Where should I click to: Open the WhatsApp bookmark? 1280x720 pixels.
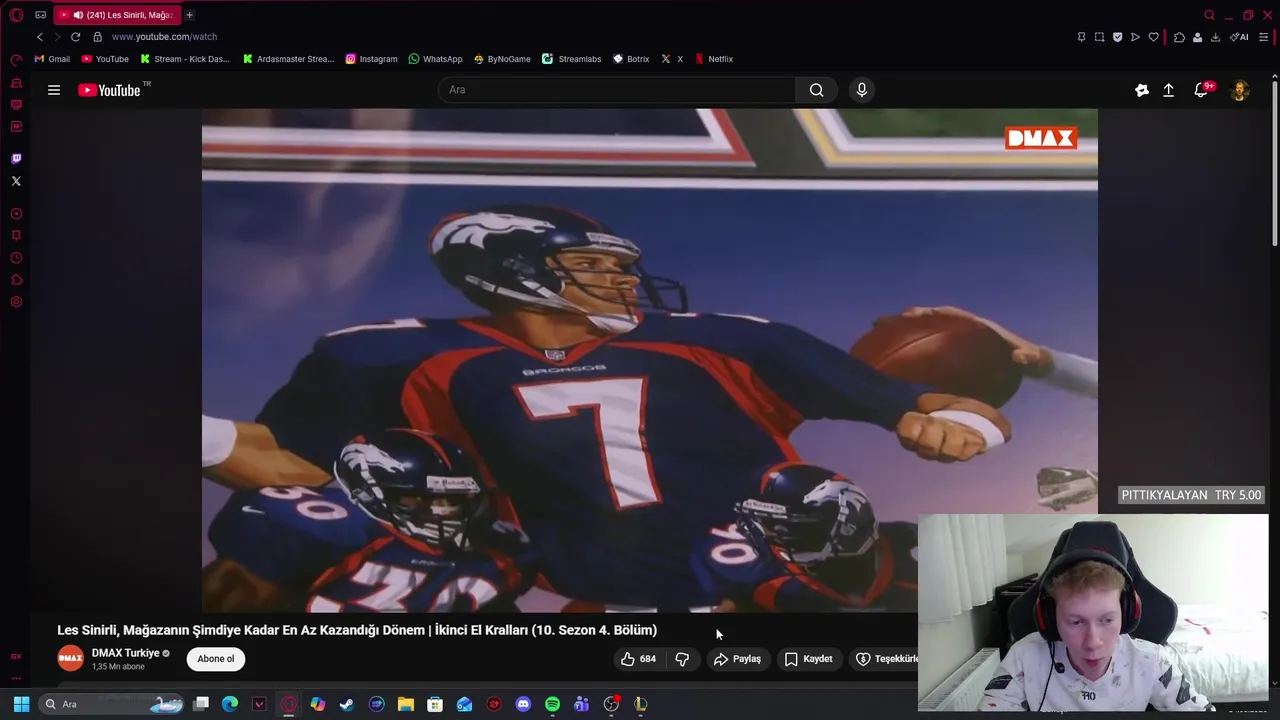click(x=435, y=59)
